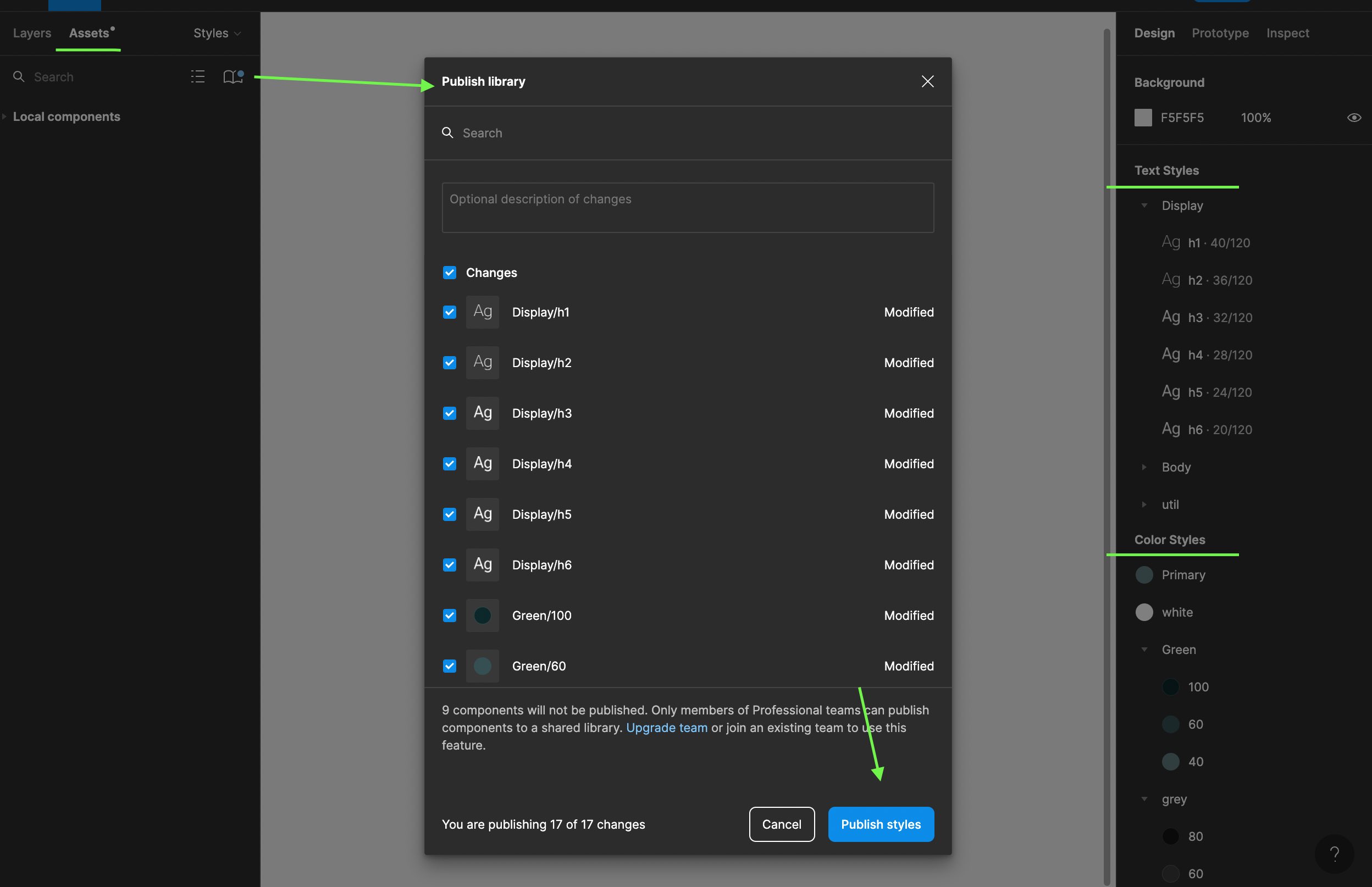Open the Styles dropdown
The width and height of the screenshot is (1372, 887).
click(217, 34)
